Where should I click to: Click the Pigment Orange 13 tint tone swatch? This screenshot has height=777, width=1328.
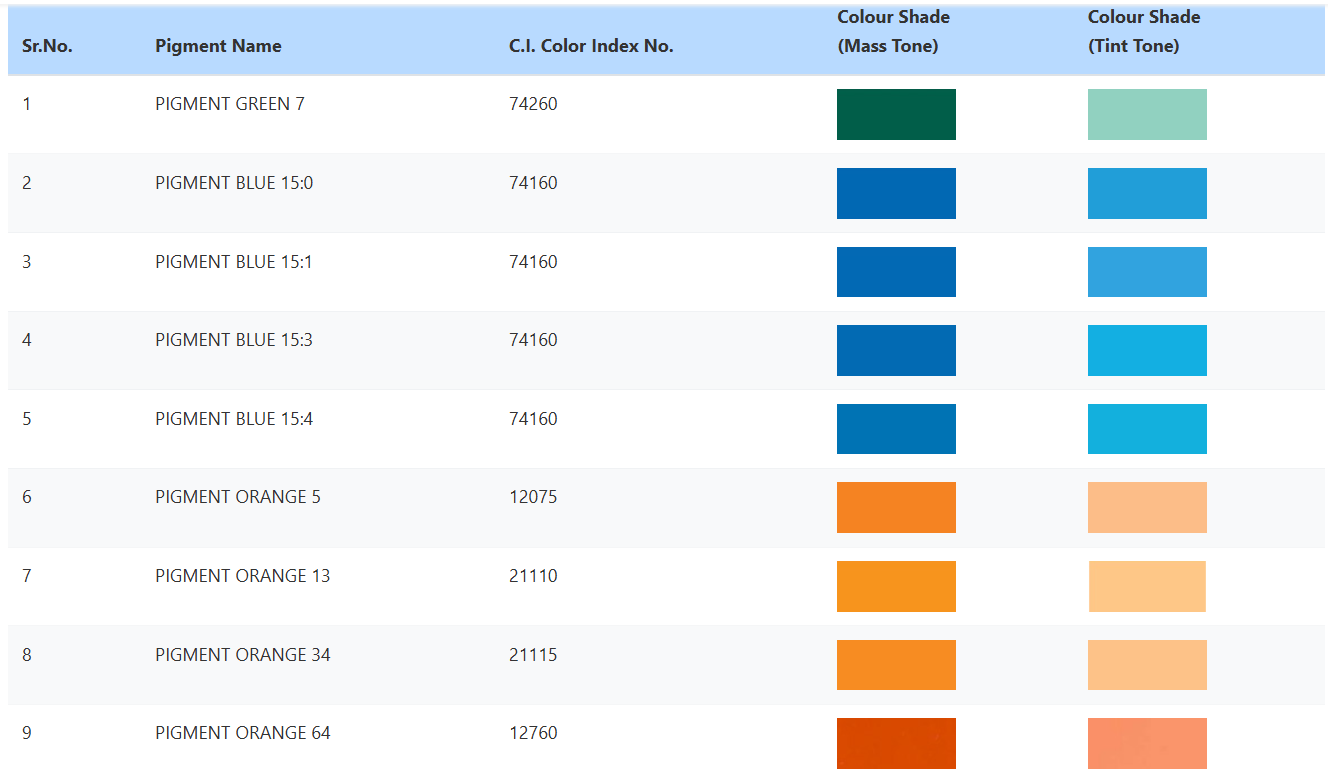pos(1147,586)
